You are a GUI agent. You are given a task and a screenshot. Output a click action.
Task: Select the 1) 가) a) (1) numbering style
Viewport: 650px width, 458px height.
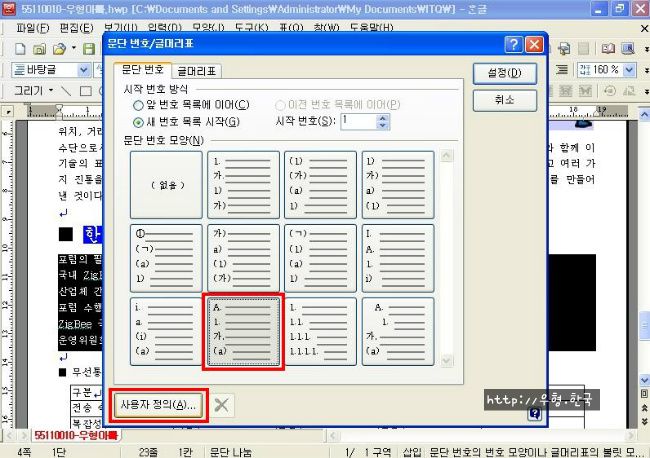[398, 185]
